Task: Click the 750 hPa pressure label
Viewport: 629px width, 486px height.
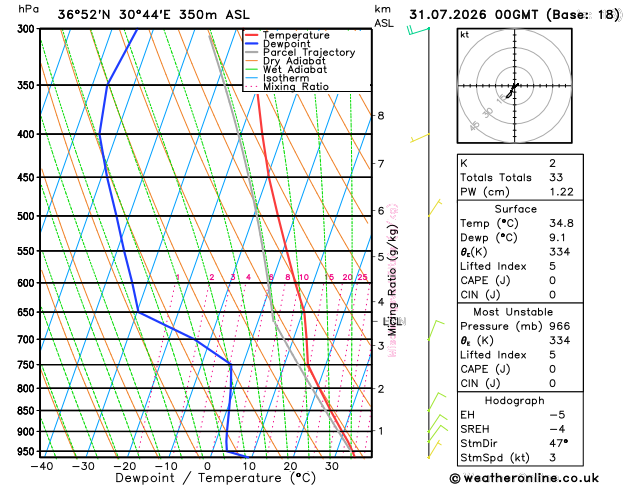Action: pos(28,365)
